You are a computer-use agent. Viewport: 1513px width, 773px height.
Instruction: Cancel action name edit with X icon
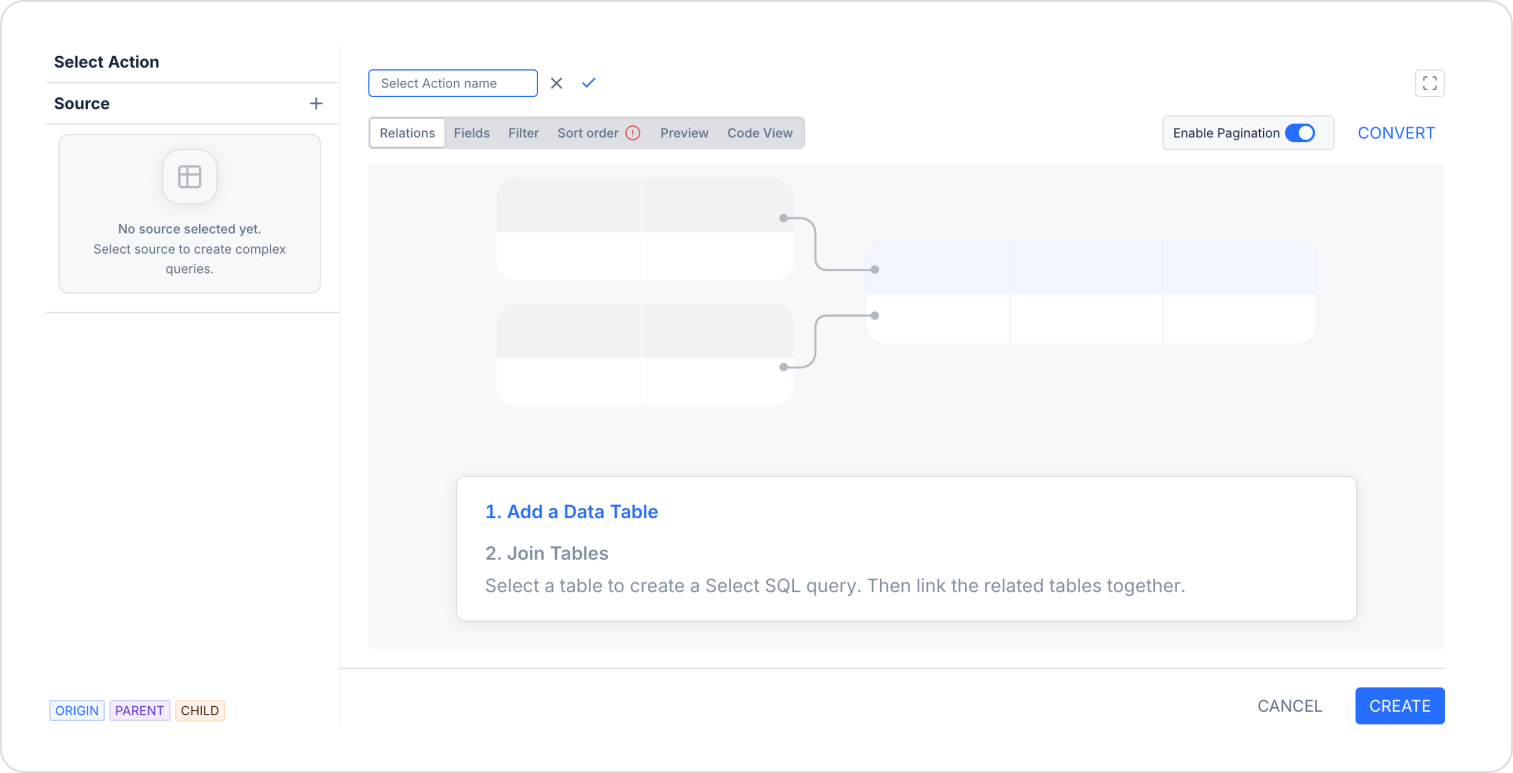click(557, 83)
